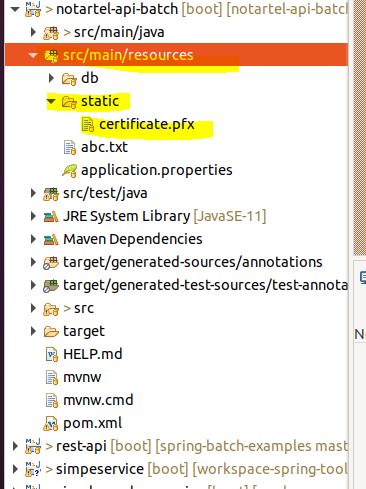Click the Maven Dependencies library icon
366x489 pixels.
51,240
